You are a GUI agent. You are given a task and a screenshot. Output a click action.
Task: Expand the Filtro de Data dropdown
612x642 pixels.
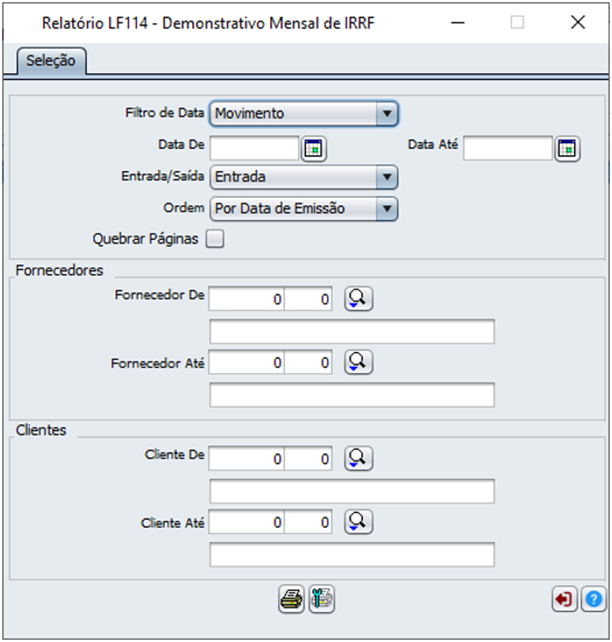(x=387, y=113)
